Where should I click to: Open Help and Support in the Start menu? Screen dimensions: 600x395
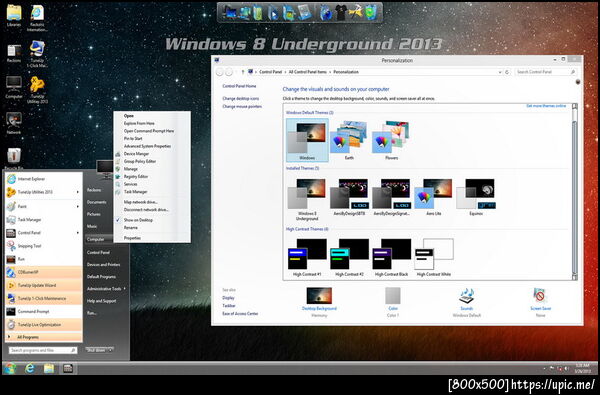coord(101,301)
